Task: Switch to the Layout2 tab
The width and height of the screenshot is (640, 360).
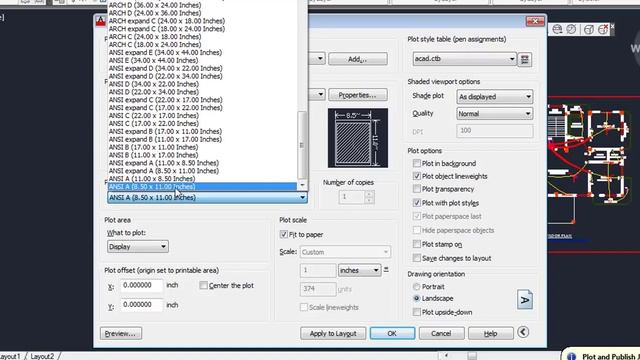Action: tap(42, 356)
